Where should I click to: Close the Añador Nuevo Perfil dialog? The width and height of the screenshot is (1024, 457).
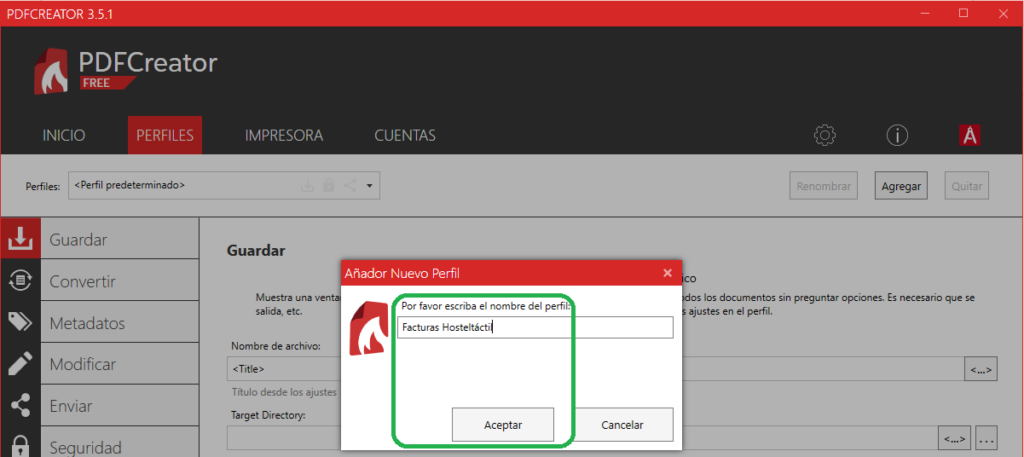667,272
